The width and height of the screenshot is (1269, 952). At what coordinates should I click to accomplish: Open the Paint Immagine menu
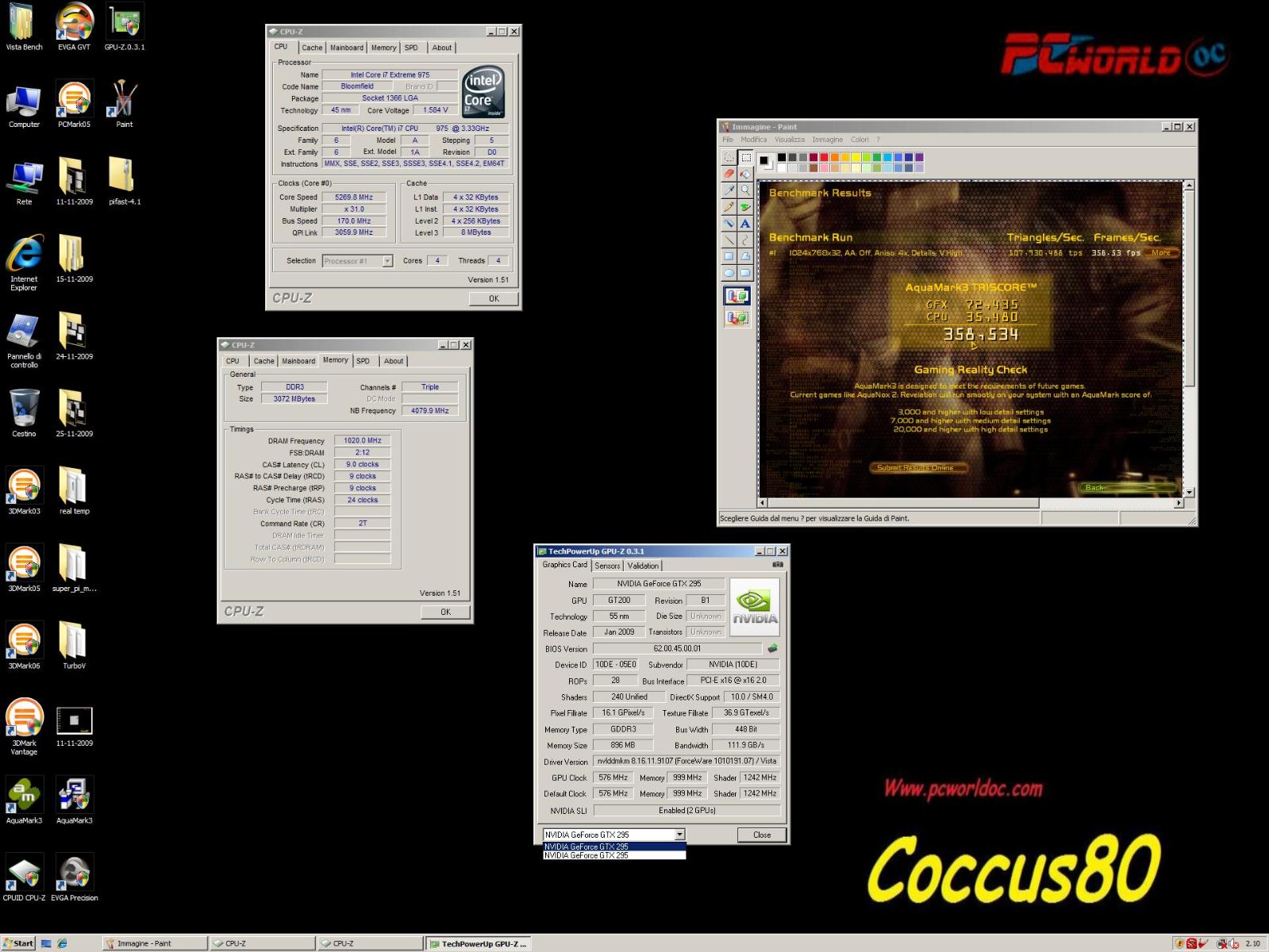pos(828,140)
